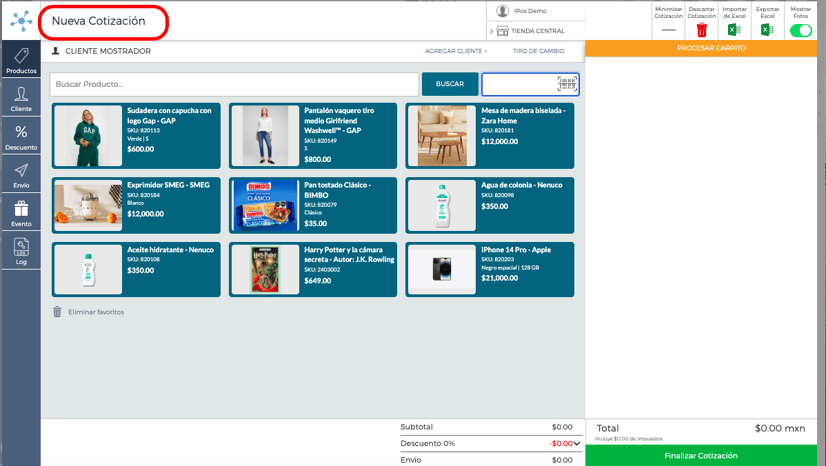Select Agua de colonia Nenuco photo
This screenshot has height=466, width=826.
click(442, 205)
